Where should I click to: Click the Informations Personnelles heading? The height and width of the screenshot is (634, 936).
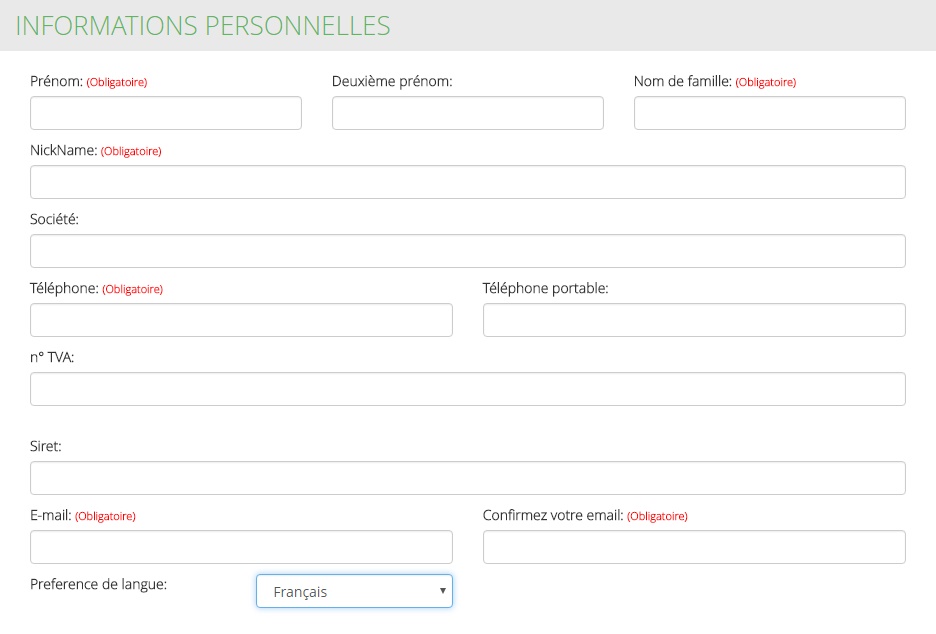pyautogui.click(x=203, y=26)
